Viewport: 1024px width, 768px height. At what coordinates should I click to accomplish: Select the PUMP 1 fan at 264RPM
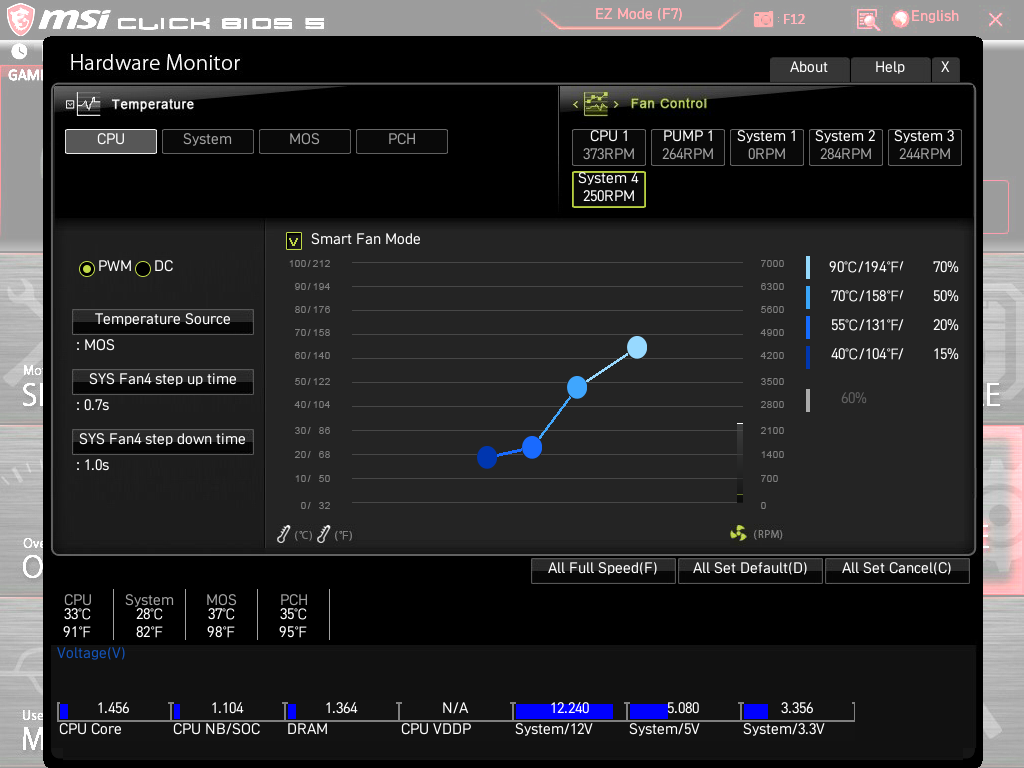coord(688,147)
